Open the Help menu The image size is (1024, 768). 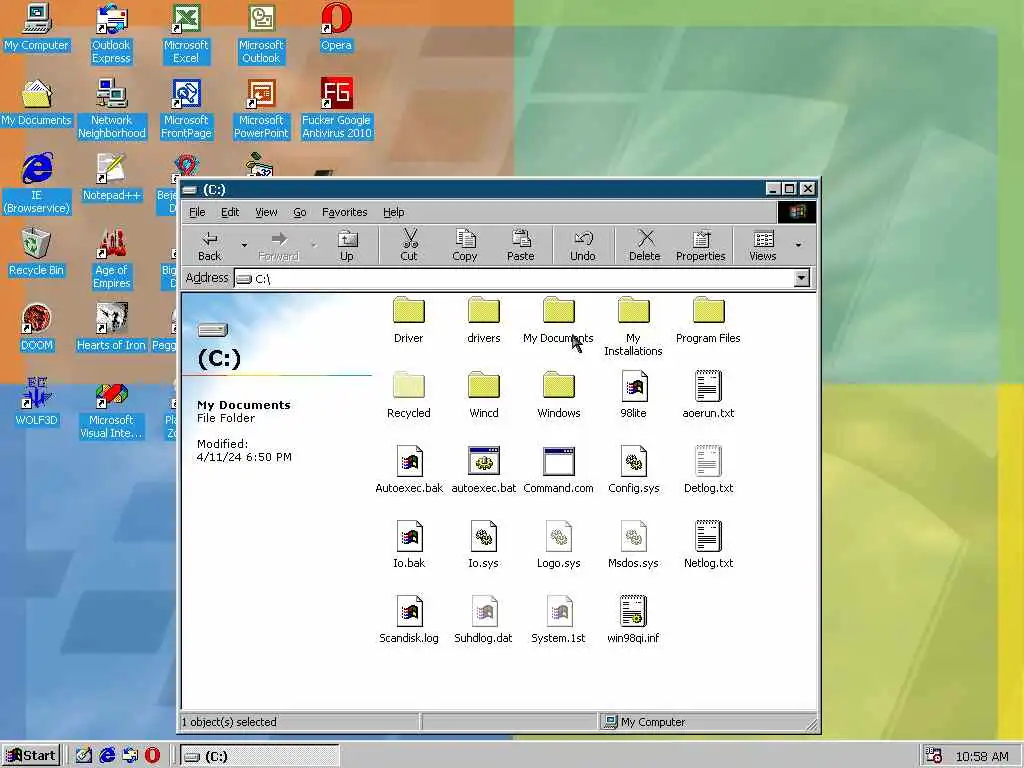coord(394,212)
